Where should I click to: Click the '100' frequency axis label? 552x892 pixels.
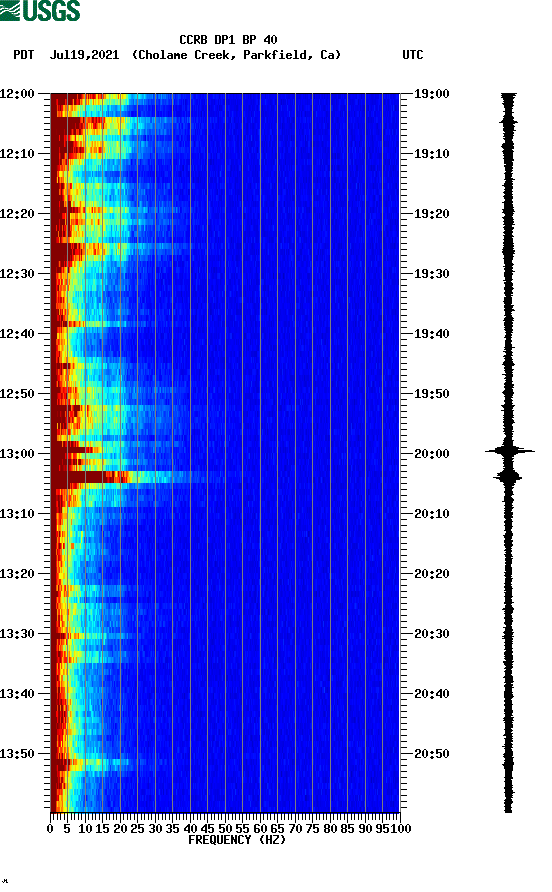click(401, 829)
